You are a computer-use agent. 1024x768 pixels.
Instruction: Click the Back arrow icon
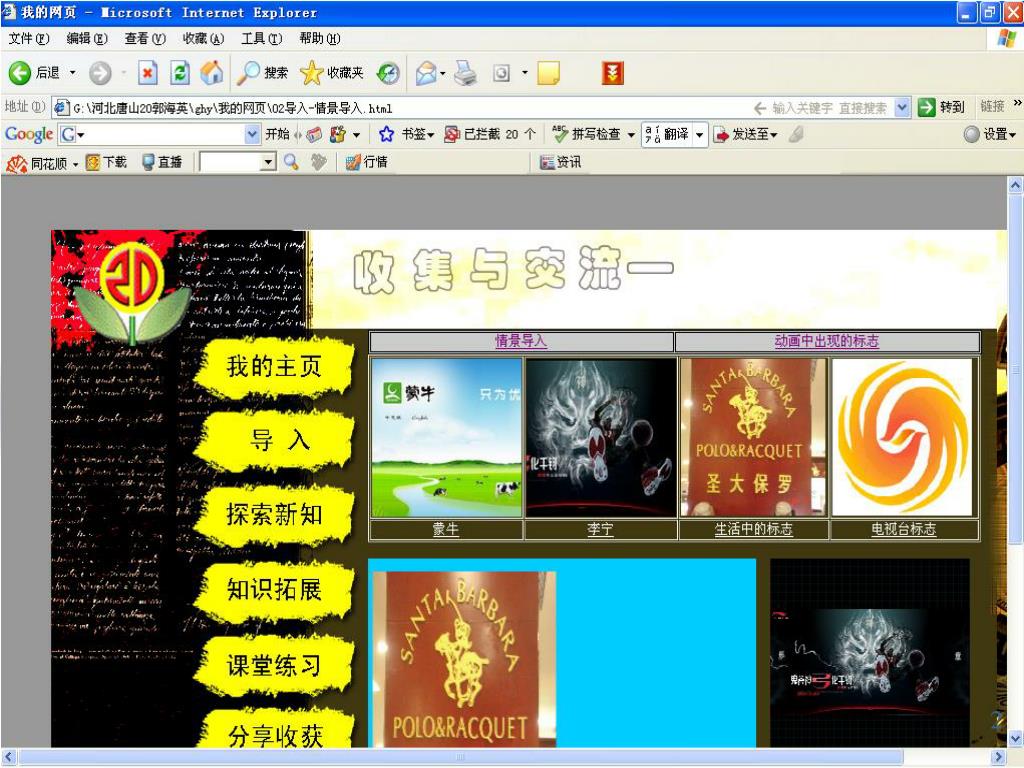(x=20, y=73)
